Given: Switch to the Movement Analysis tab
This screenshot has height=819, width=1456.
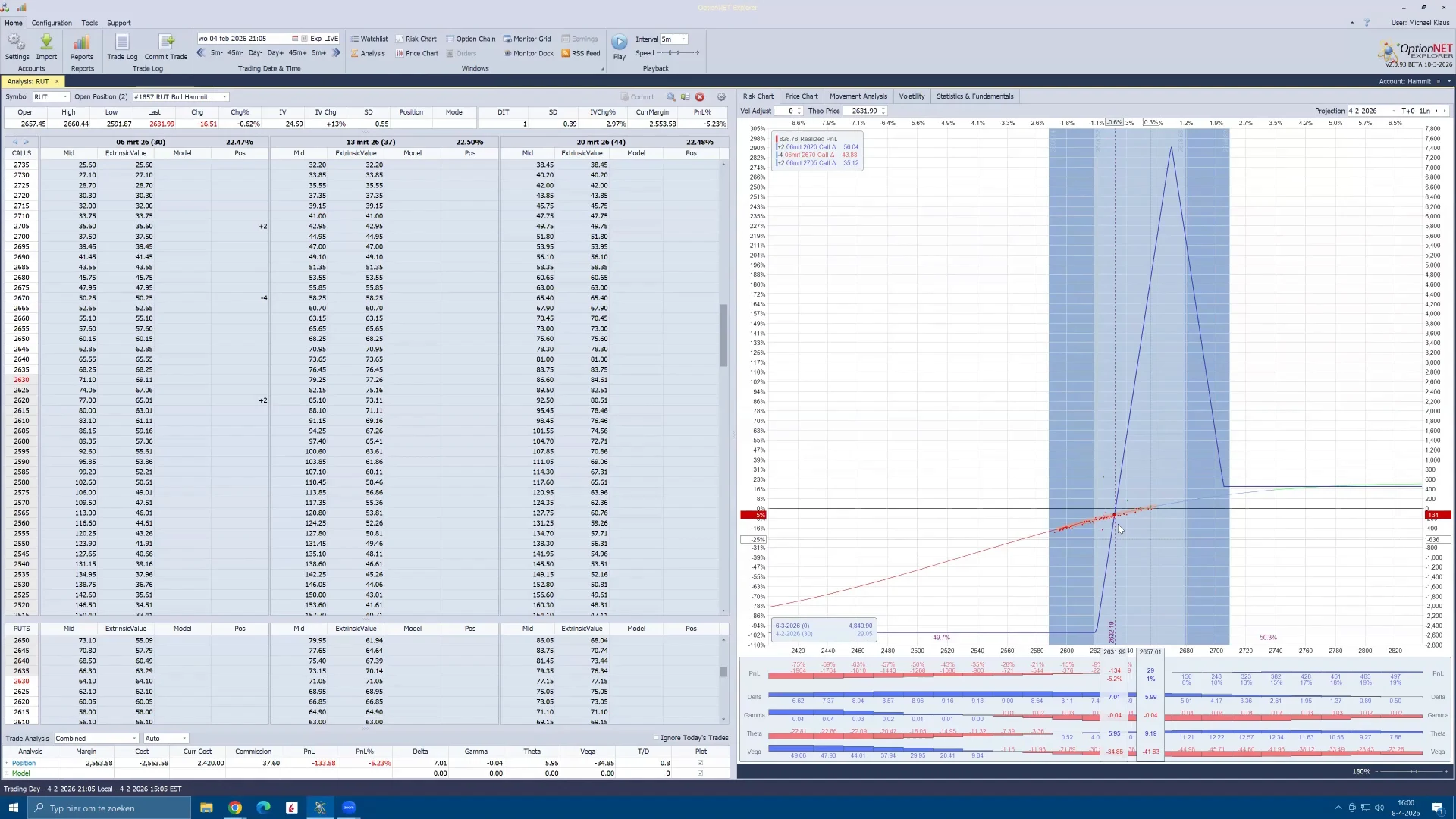Looking at the screenshot, I should 858,96.
